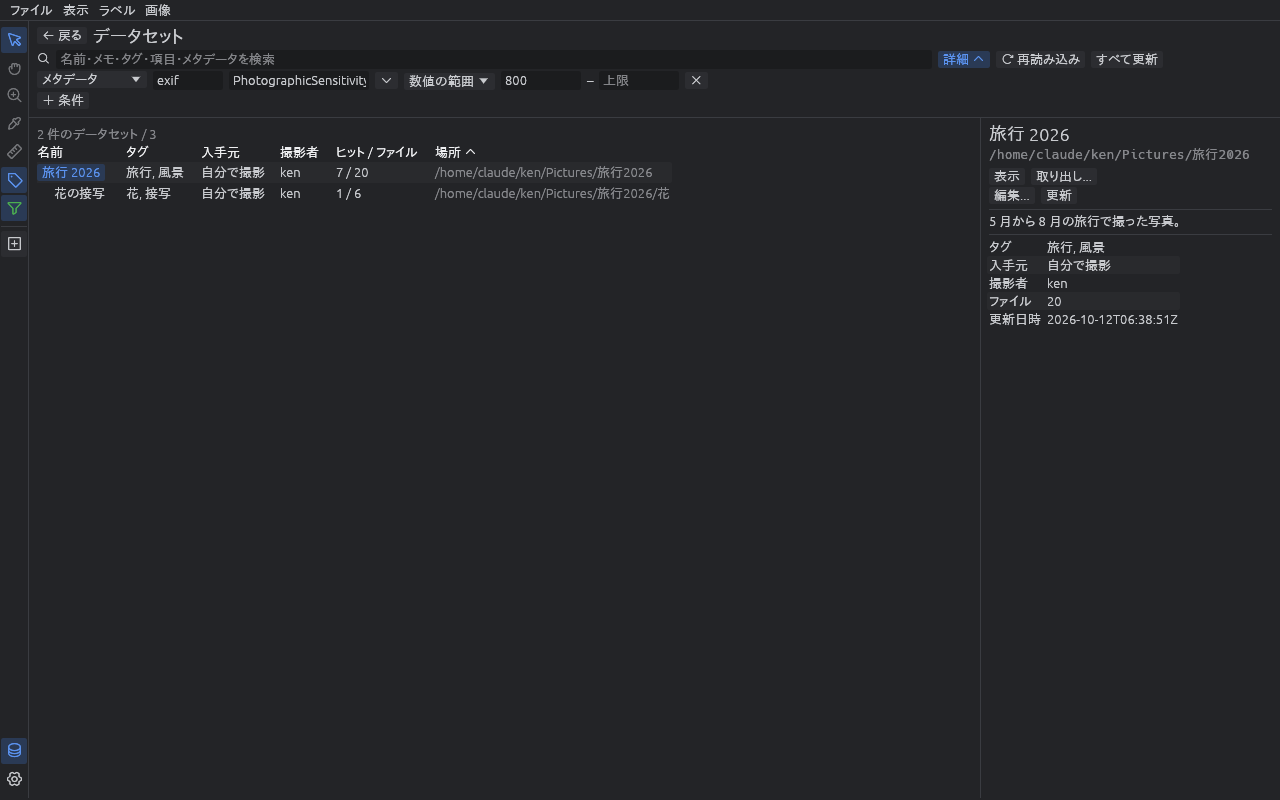The image size is (1280, 800).
Task: Click path /home/claude/ken/Pictures/旅行2026/花 cell
Action: pos(552,194)
